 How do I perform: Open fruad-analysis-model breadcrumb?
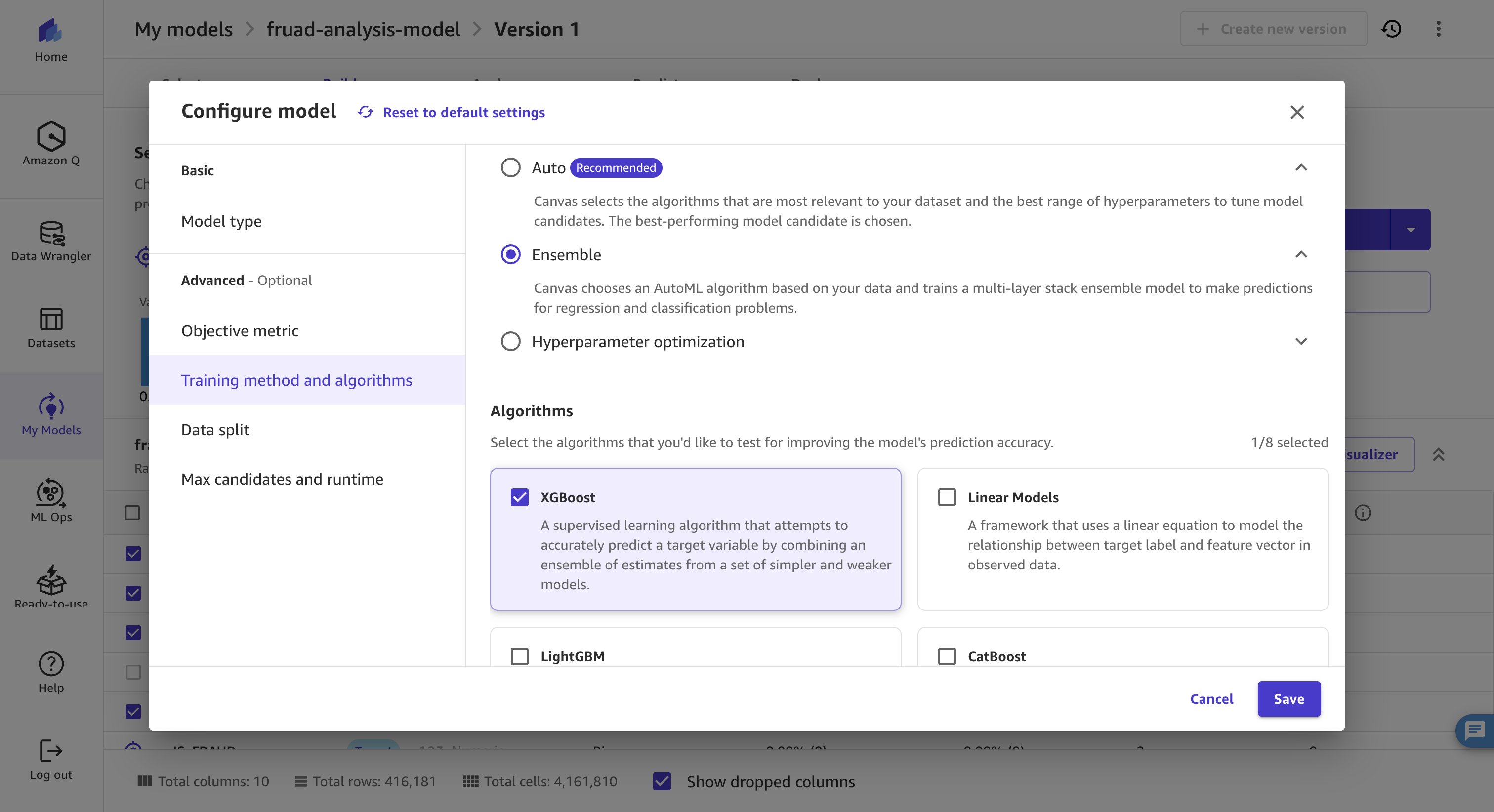363,29
